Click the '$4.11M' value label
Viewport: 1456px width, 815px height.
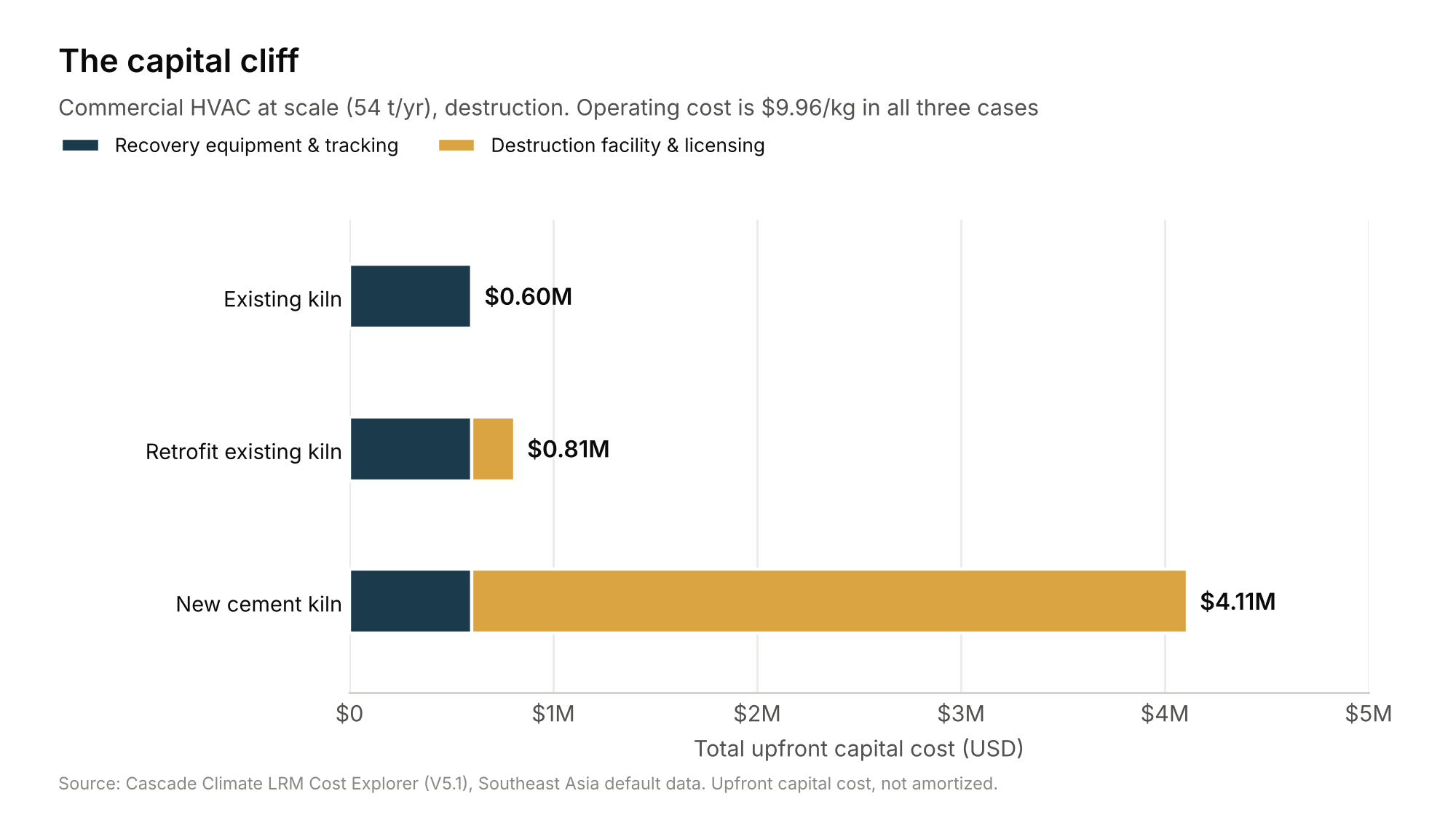(1238, 602)
